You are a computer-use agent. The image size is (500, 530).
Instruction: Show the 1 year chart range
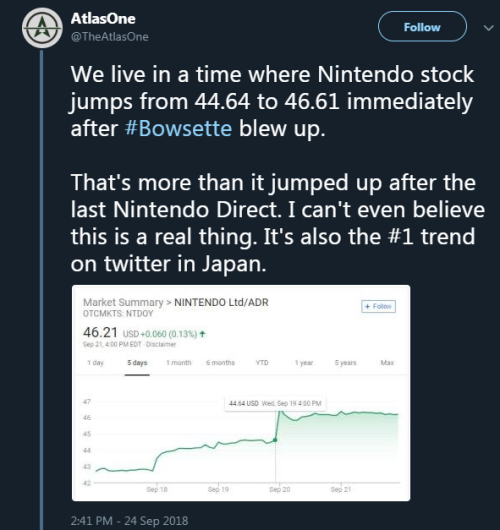coord(304,363)
